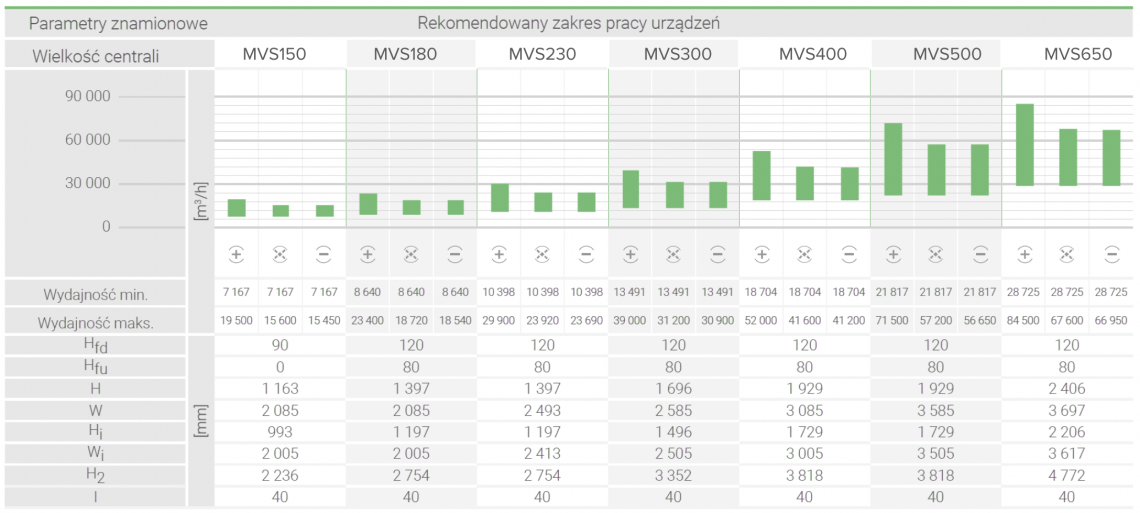The image size is (1140, 513).
Task: Select the crossed circle icon under MVS400
Action: (x=805, y=254)
